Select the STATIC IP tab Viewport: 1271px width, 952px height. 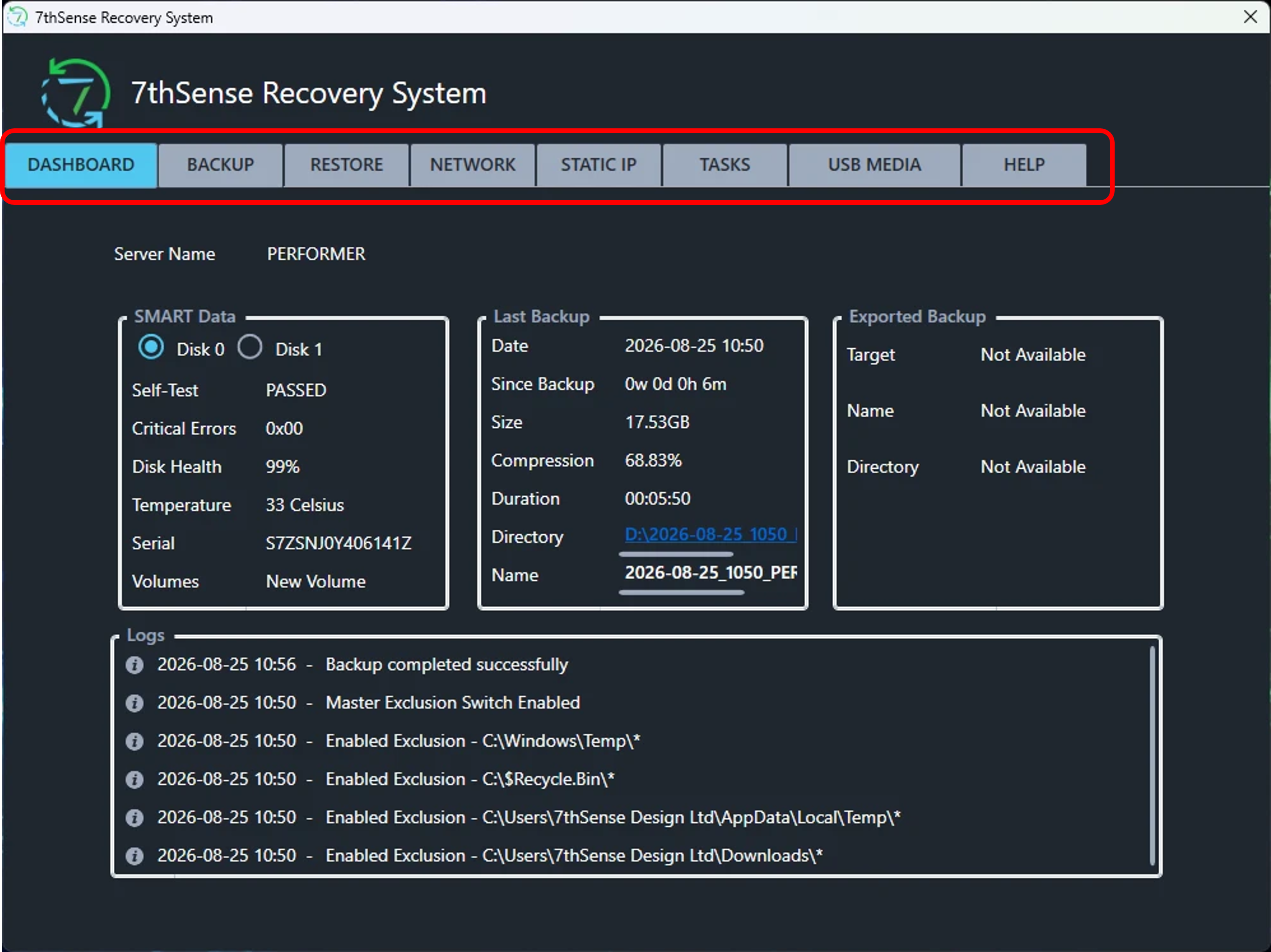(x=599, y=165)
